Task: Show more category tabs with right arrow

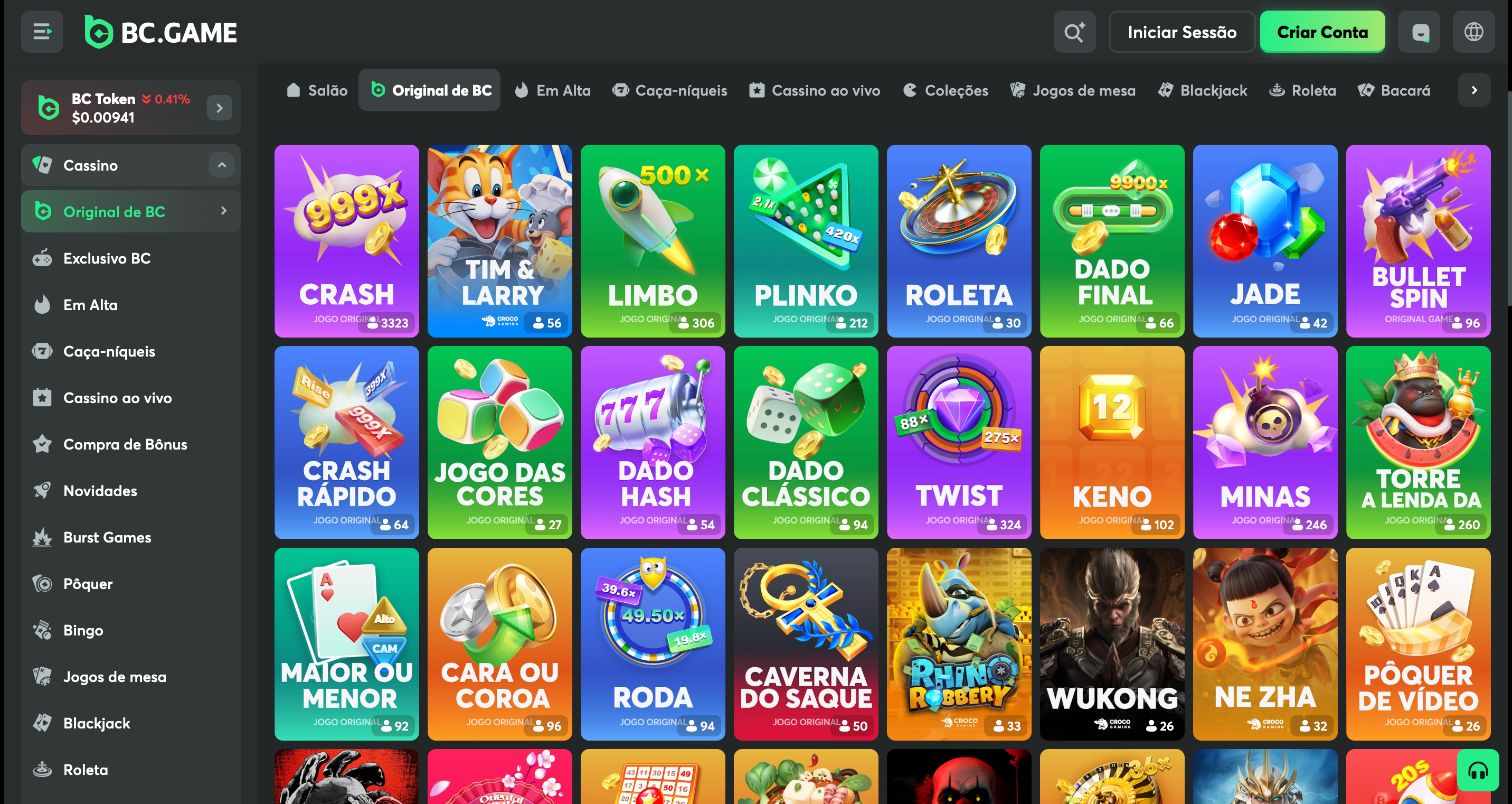Action: coord(1474,90)
